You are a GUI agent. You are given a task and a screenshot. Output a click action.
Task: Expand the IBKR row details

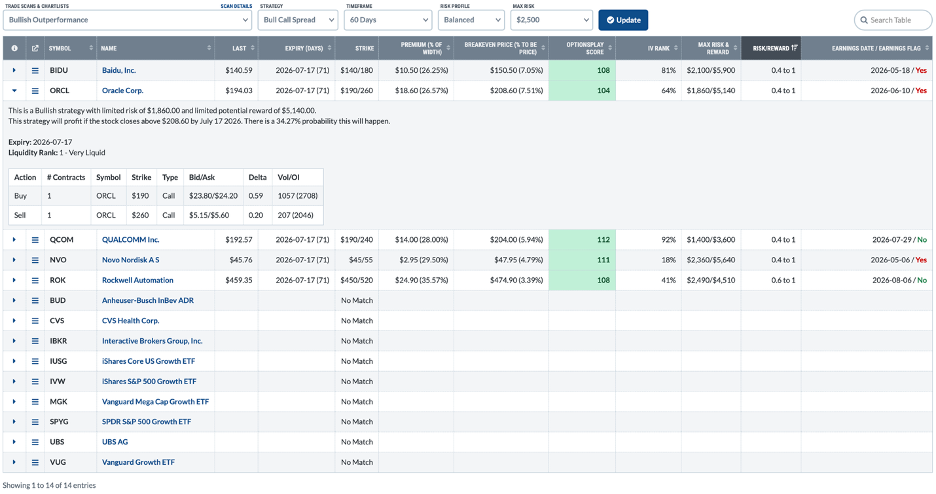[14, 341]
